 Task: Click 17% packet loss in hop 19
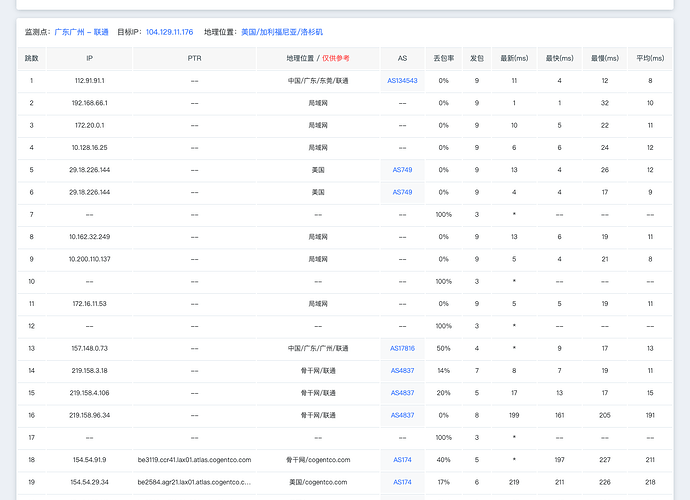click(x=444, y=482)
